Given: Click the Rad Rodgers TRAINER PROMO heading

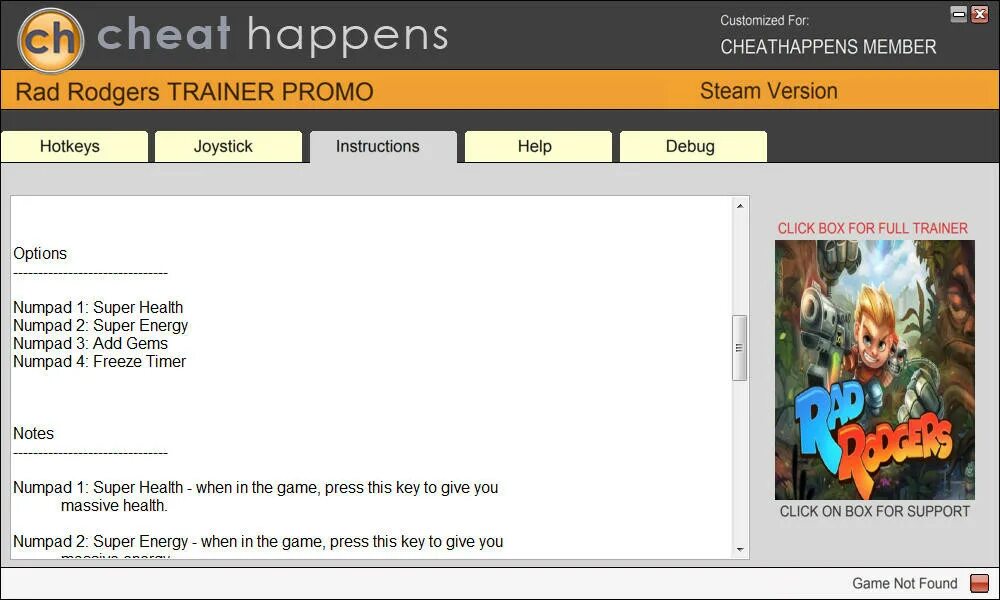Looking at the screenshot, I should [195, 92].
